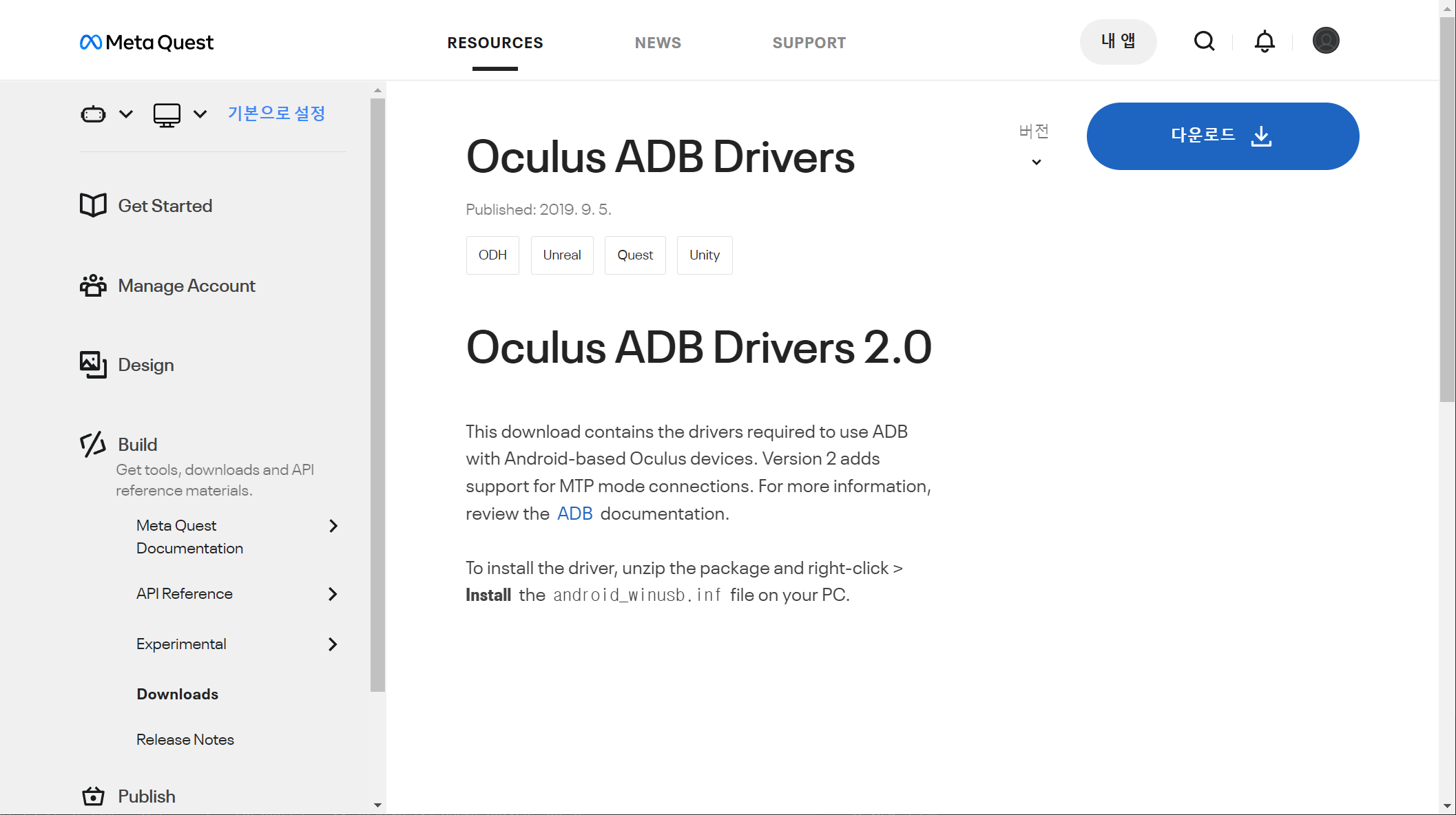Click the Manage Account people icon
This screenshot has height=815, width=1456.
click(x=93, y=285)
